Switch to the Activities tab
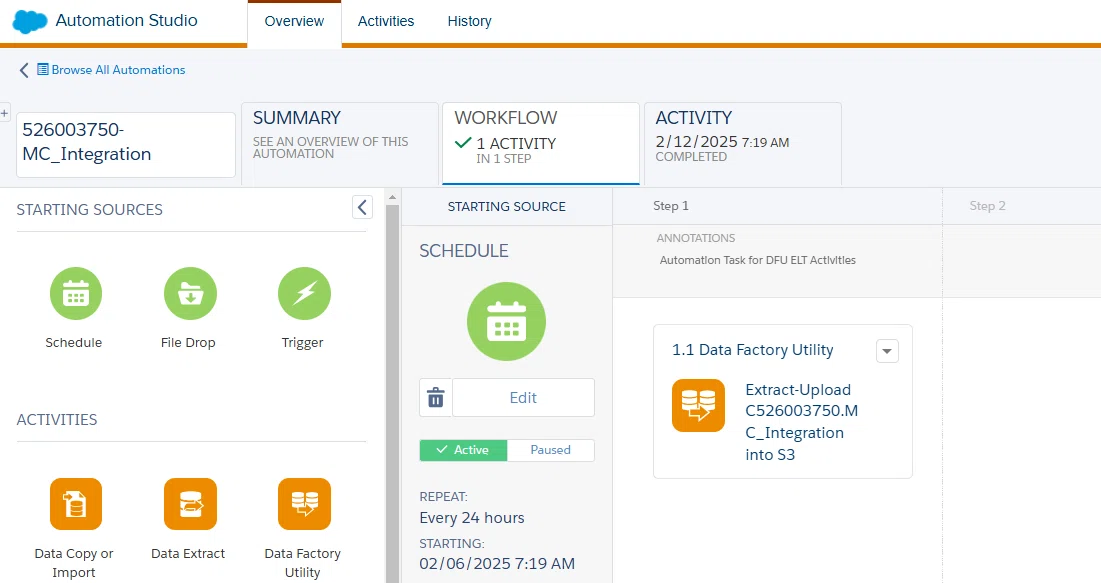Screen dimensions: 1101x583 385,22
